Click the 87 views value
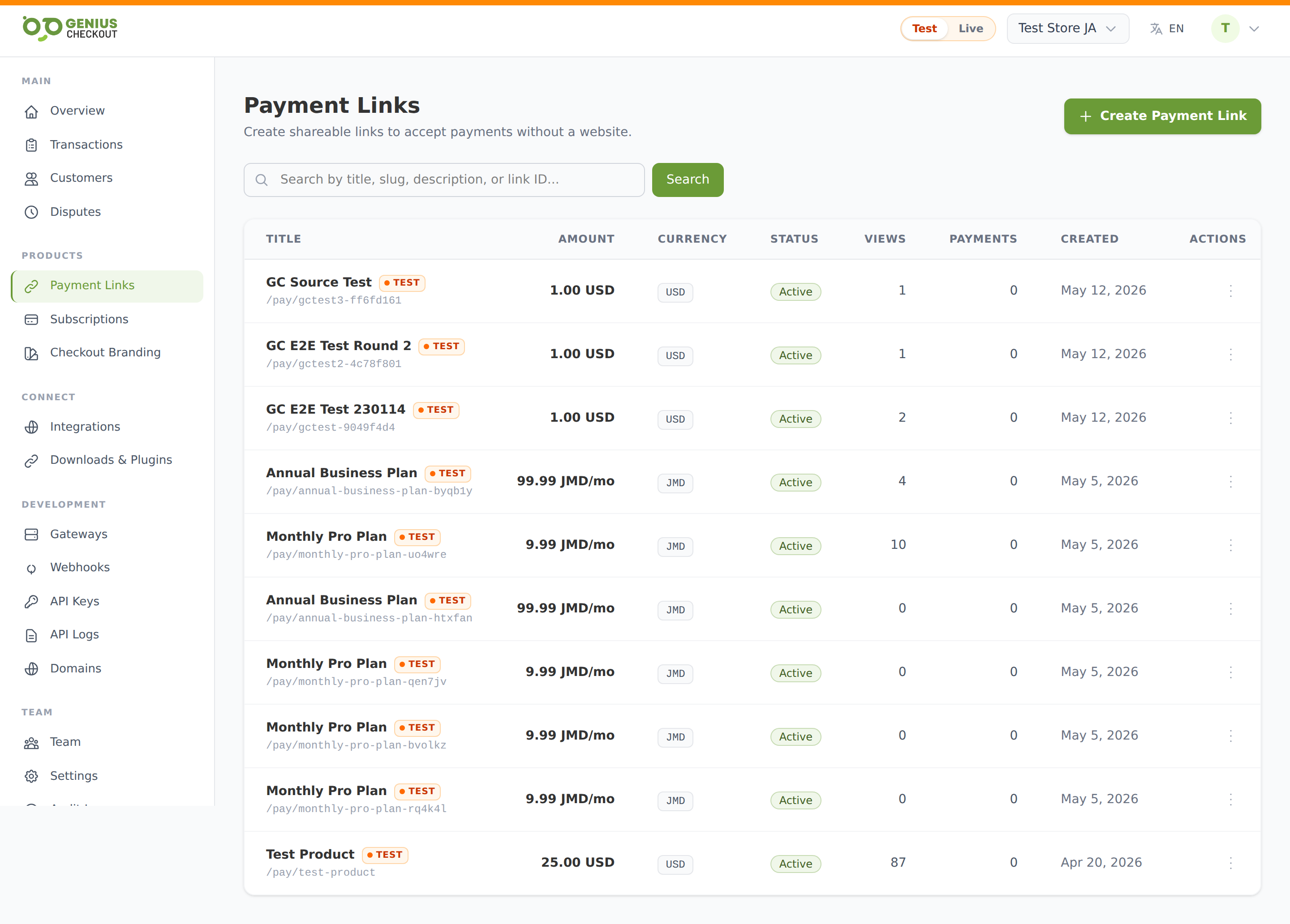Viewport: 1290px width, 924px height. 898,863
